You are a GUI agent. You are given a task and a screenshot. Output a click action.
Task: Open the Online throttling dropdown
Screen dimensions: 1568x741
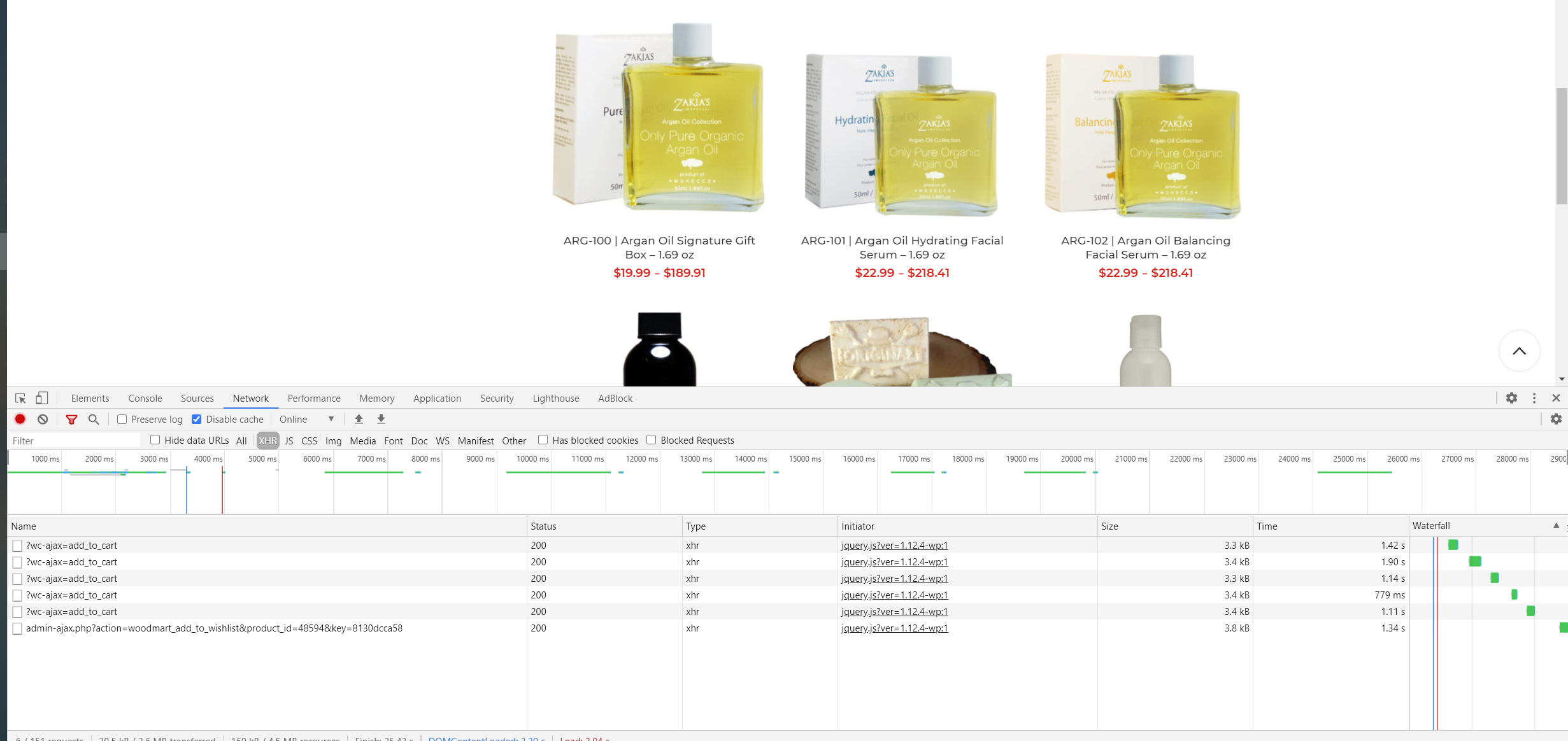(306, 419)
